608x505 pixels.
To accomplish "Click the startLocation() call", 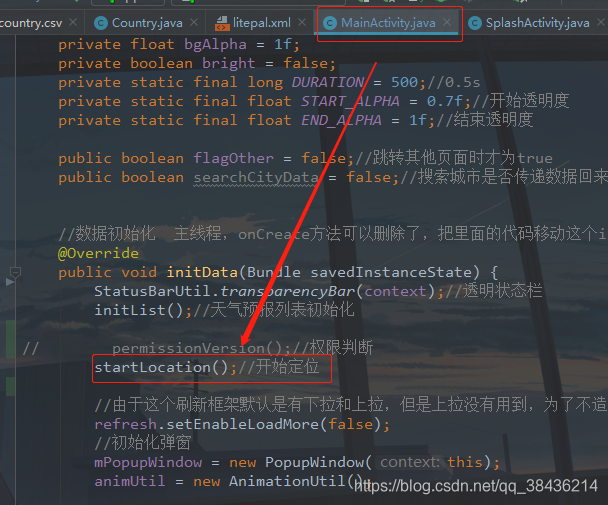I will click(x=165, y=367).
